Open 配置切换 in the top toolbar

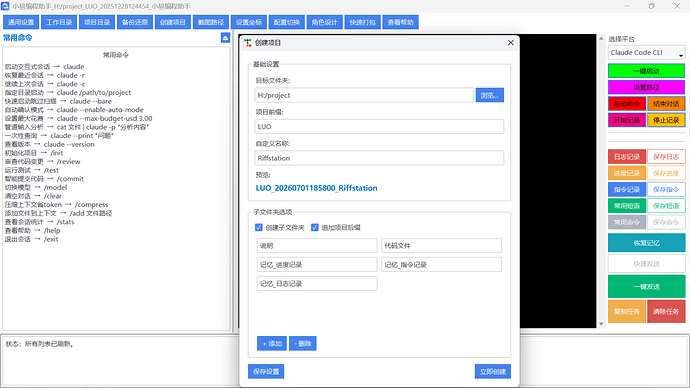click(x=286, y=22)
